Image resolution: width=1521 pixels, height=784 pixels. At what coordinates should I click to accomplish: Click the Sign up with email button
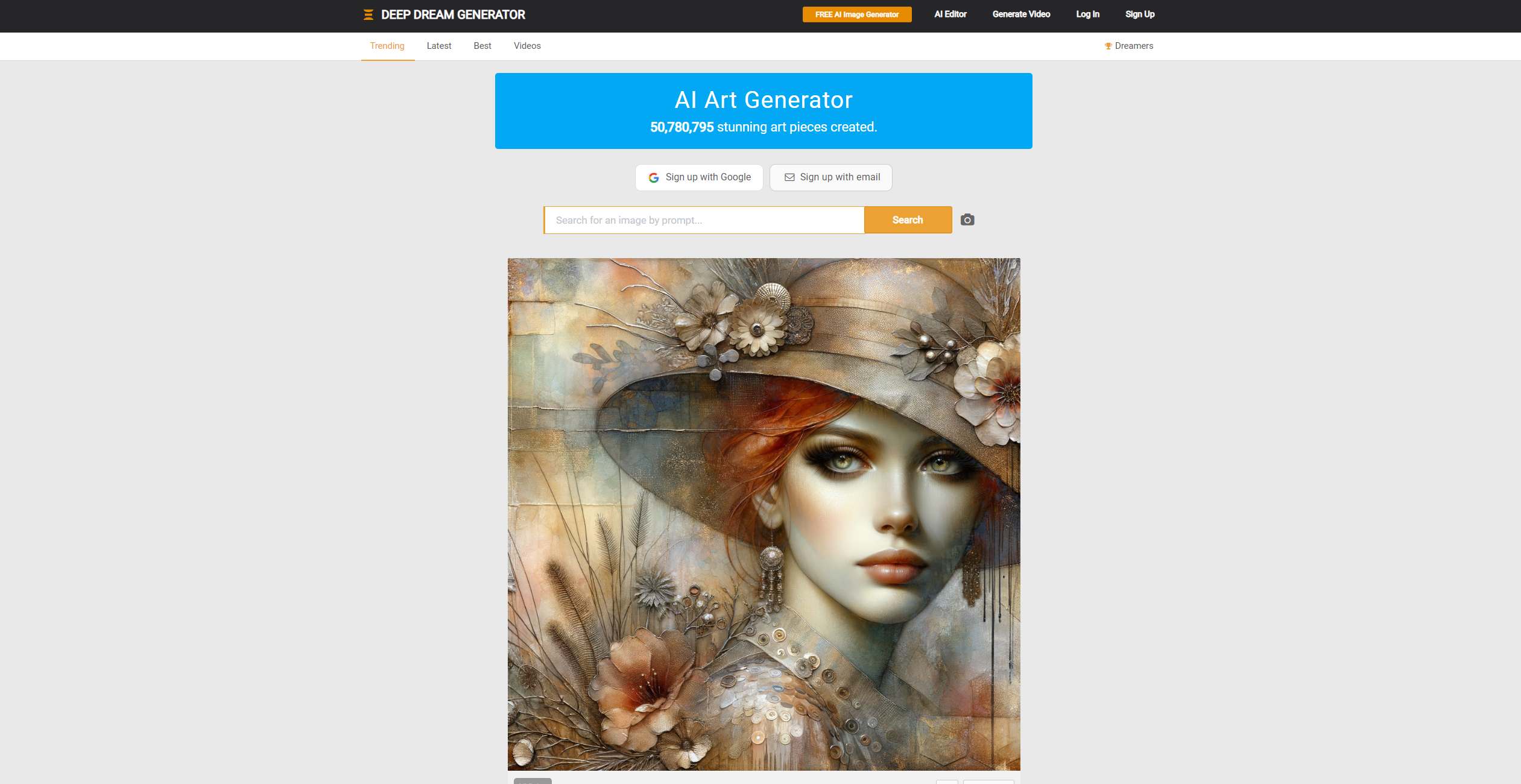tap(831, 177)
